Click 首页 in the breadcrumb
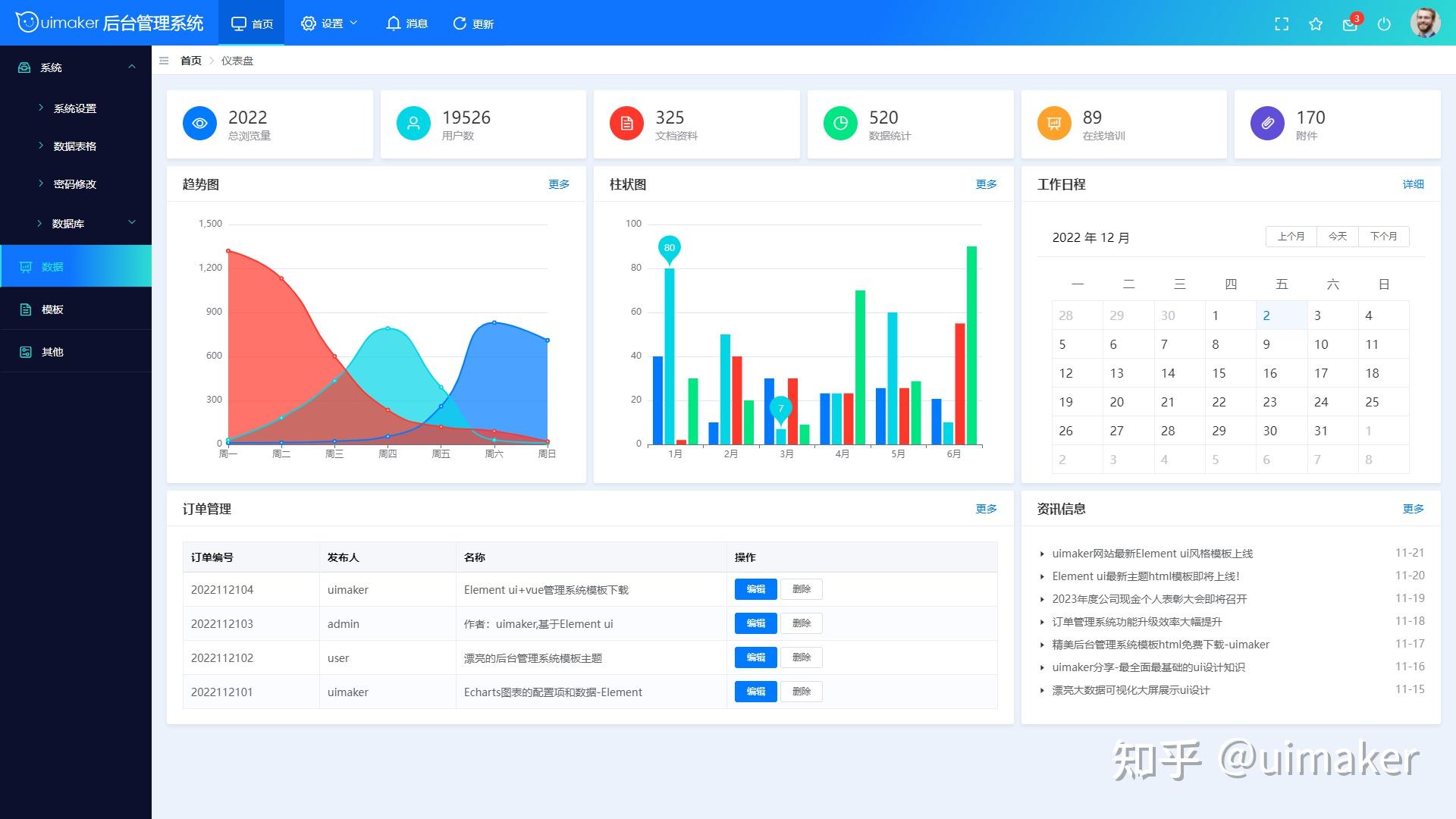 pyautogui.click(x=191, y=61)
